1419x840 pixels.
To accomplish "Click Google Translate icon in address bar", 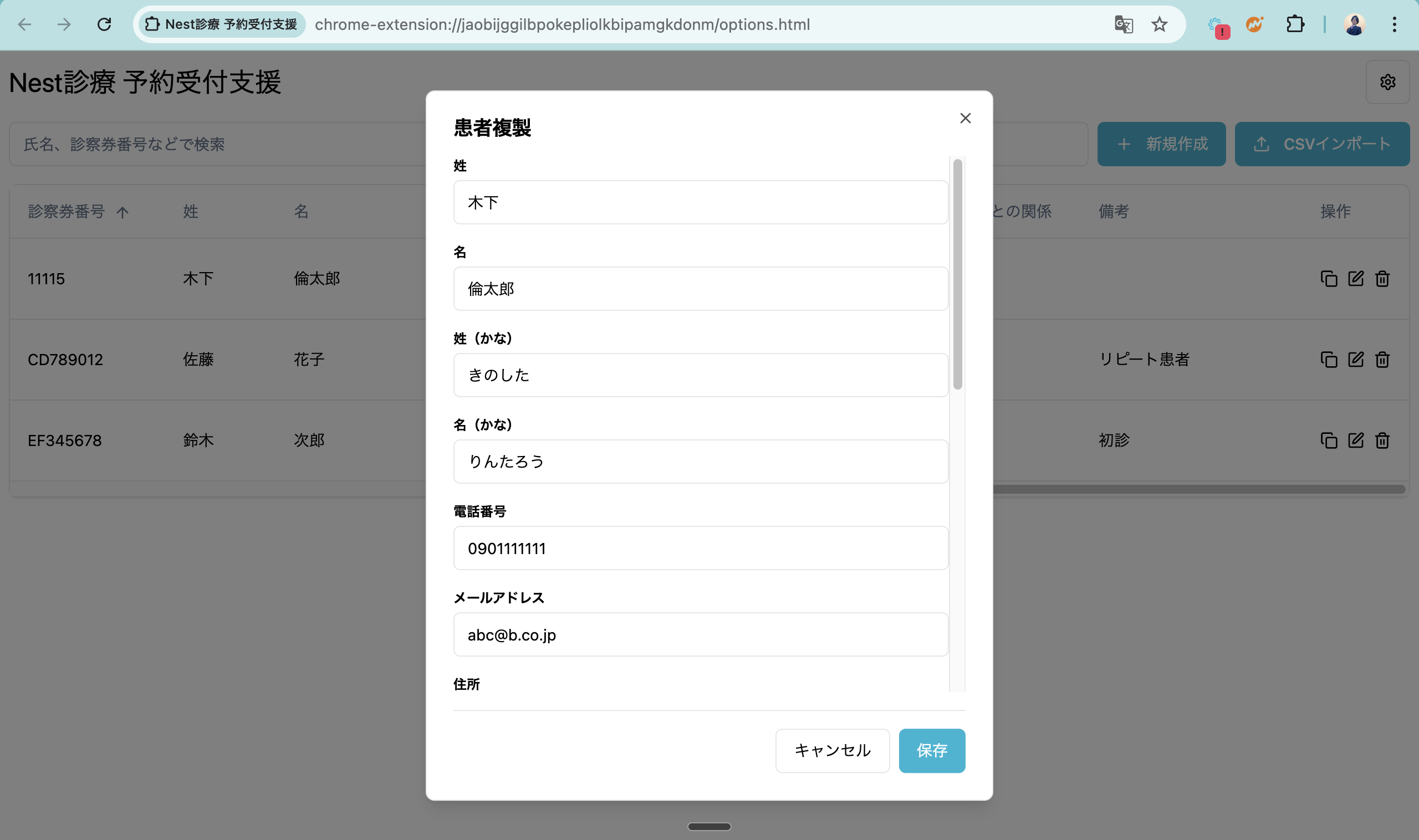I will tap(1124, 24).
